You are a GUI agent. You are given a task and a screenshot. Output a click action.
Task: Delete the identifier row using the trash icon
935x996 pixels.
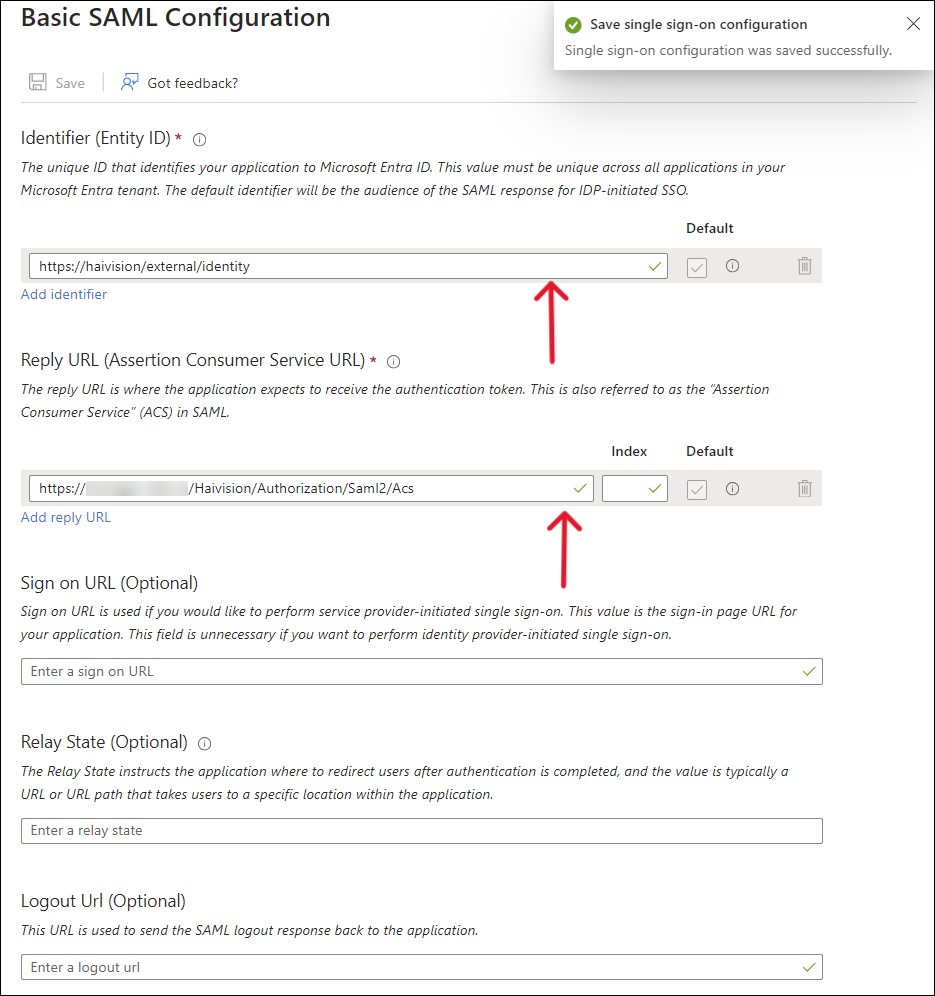click(x=804, y=265)
